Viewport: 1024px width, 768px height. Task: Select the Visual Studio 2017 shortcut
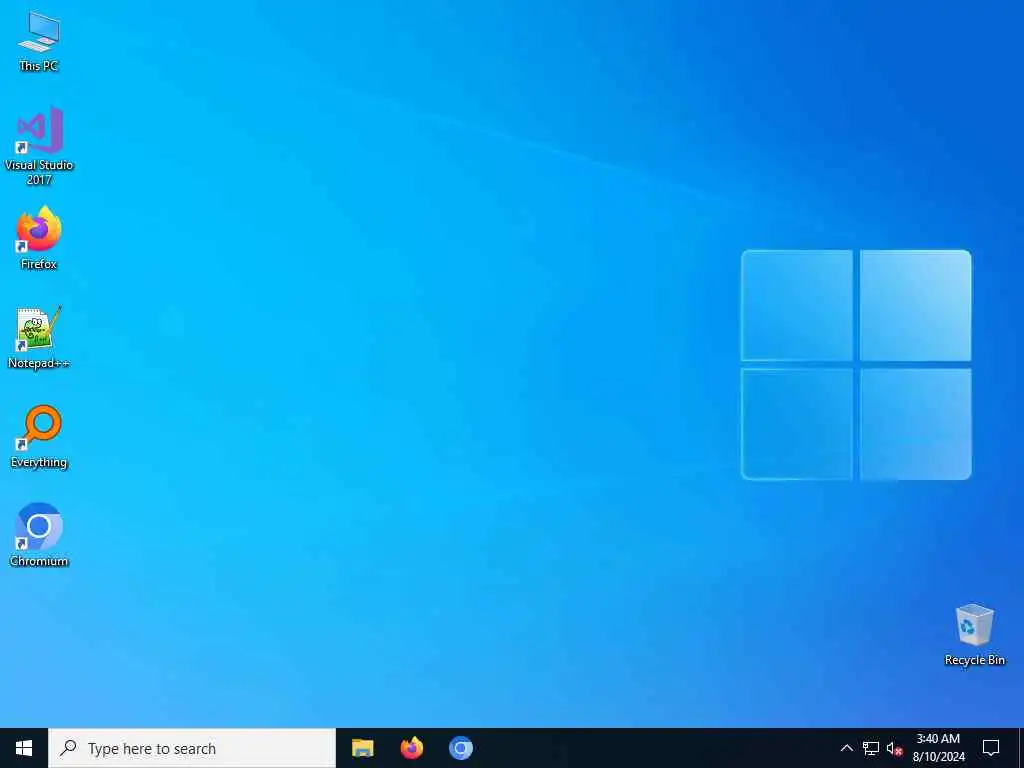pos(39,145)
